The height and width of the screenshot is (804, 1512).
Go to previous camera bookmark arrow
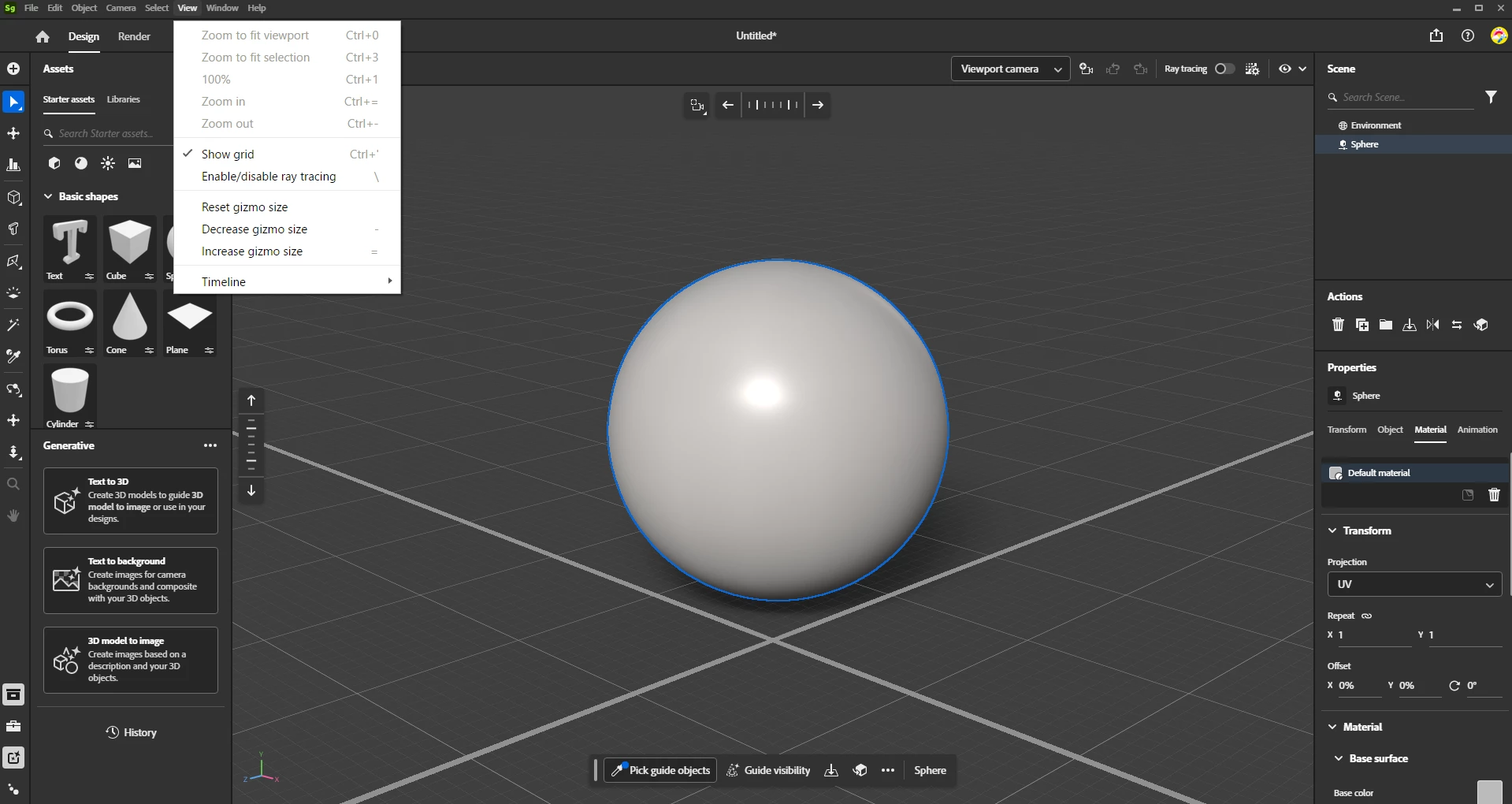coord(728,105)
